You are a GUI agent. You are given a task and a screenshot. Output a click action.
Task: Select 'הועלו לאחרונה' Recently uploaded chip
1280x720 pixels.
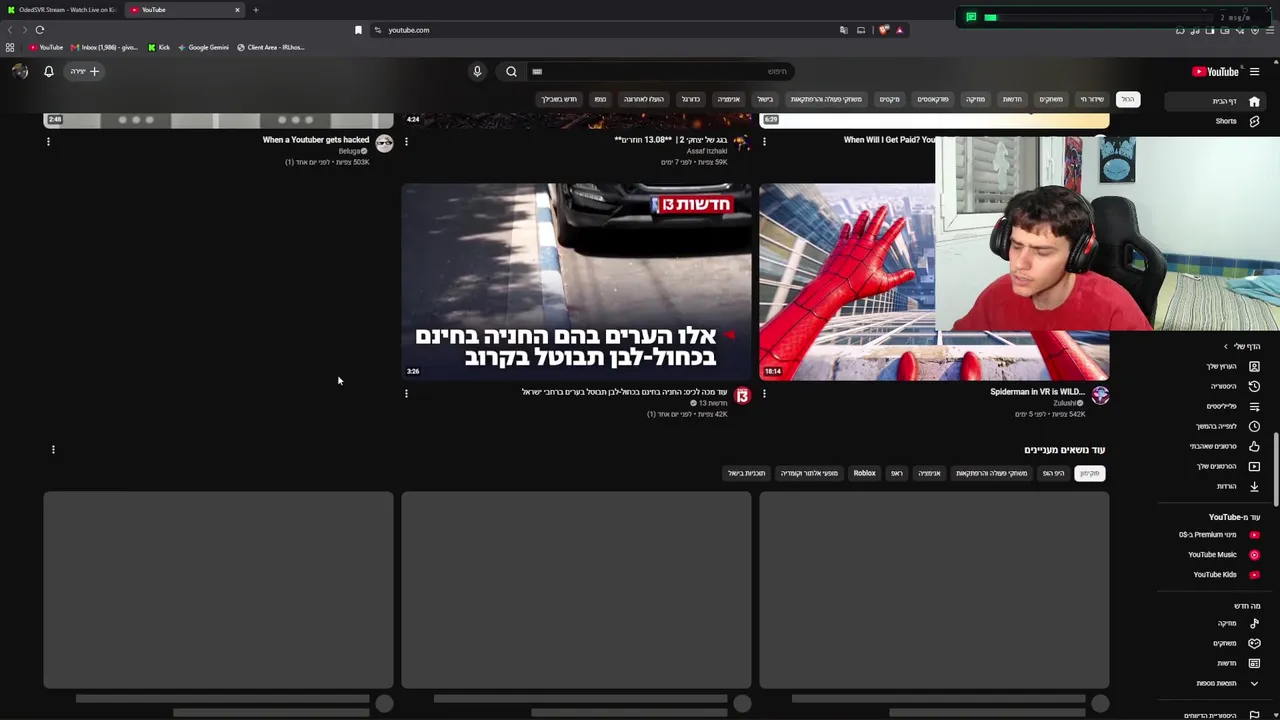(x=643, y=99)
